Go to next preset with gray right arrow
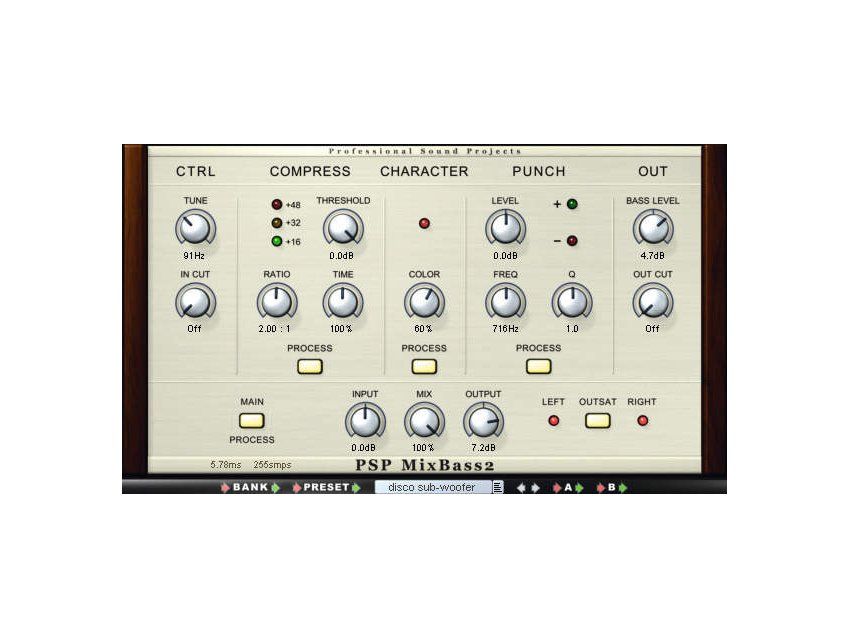The width and height of the screenshot is (850, 638). tap(536, 487)
